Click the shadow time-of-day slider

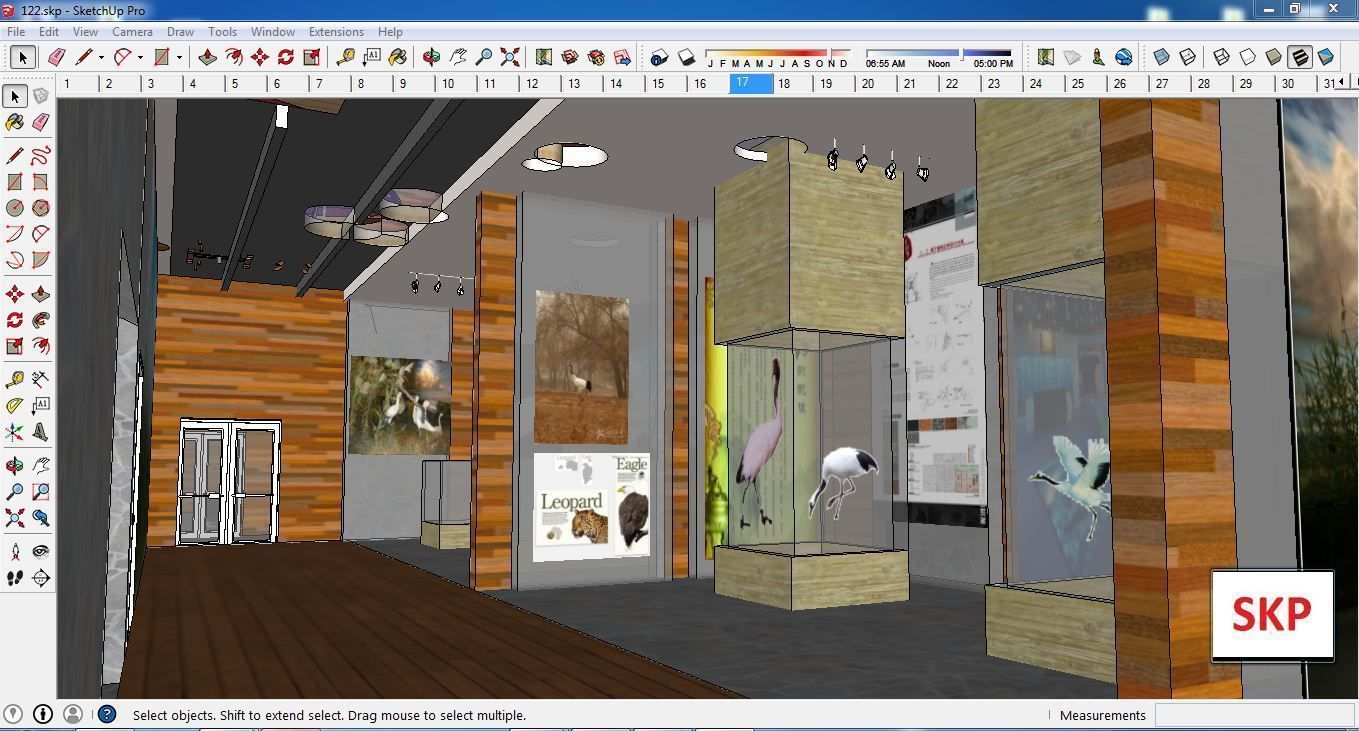tap(939, 52)
